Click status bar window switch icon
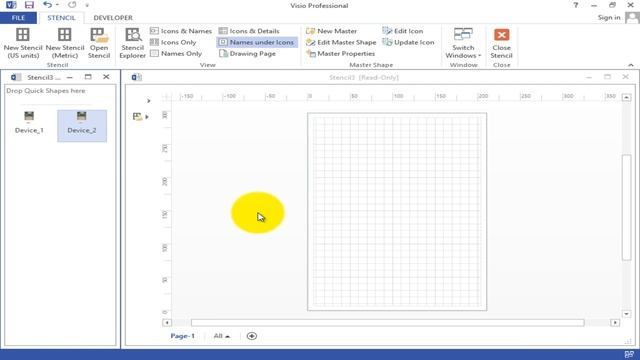 click(629, 354)
